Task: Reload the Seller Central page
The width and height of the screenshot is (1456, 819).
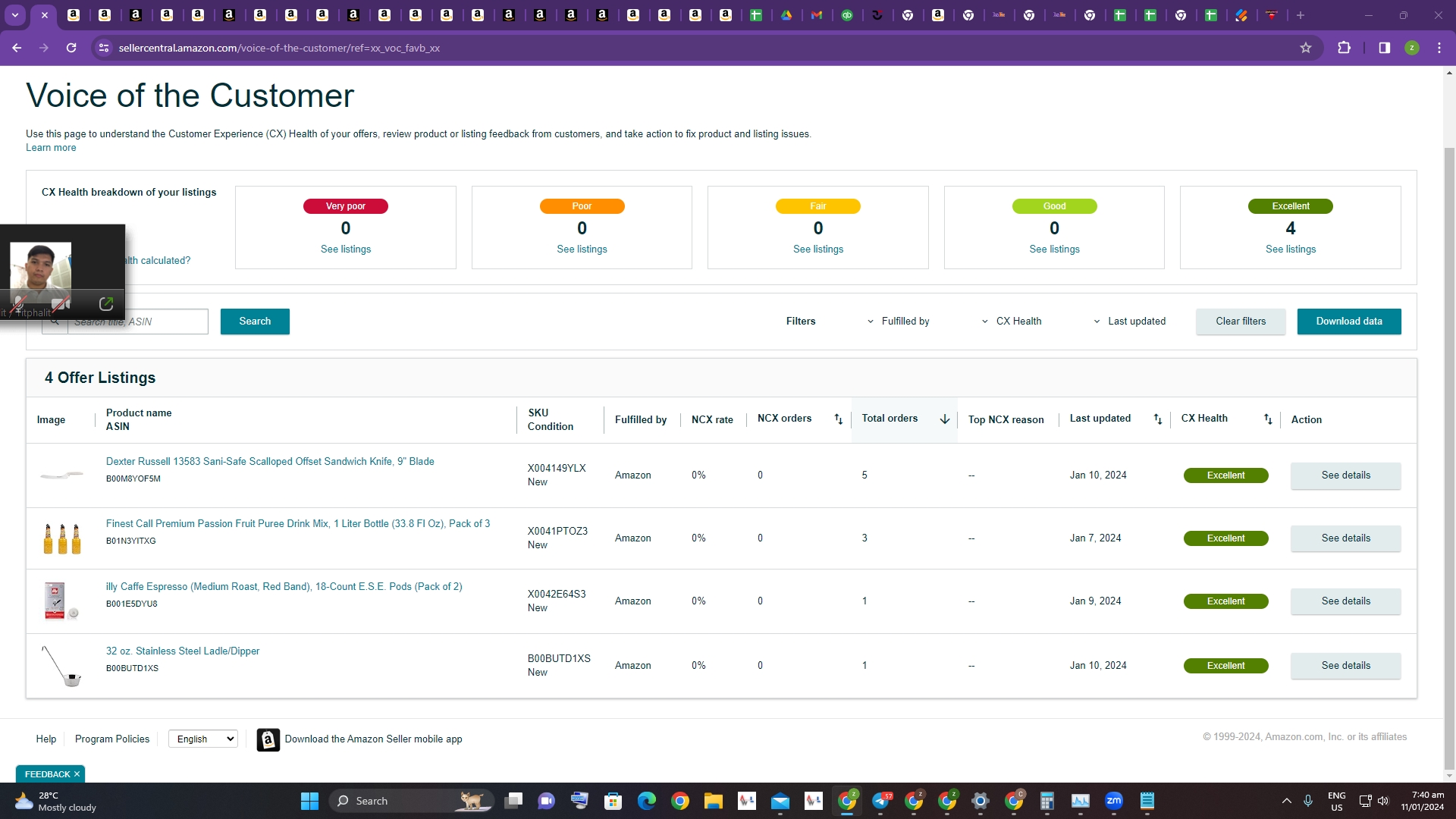Action: tap(71, 48)
